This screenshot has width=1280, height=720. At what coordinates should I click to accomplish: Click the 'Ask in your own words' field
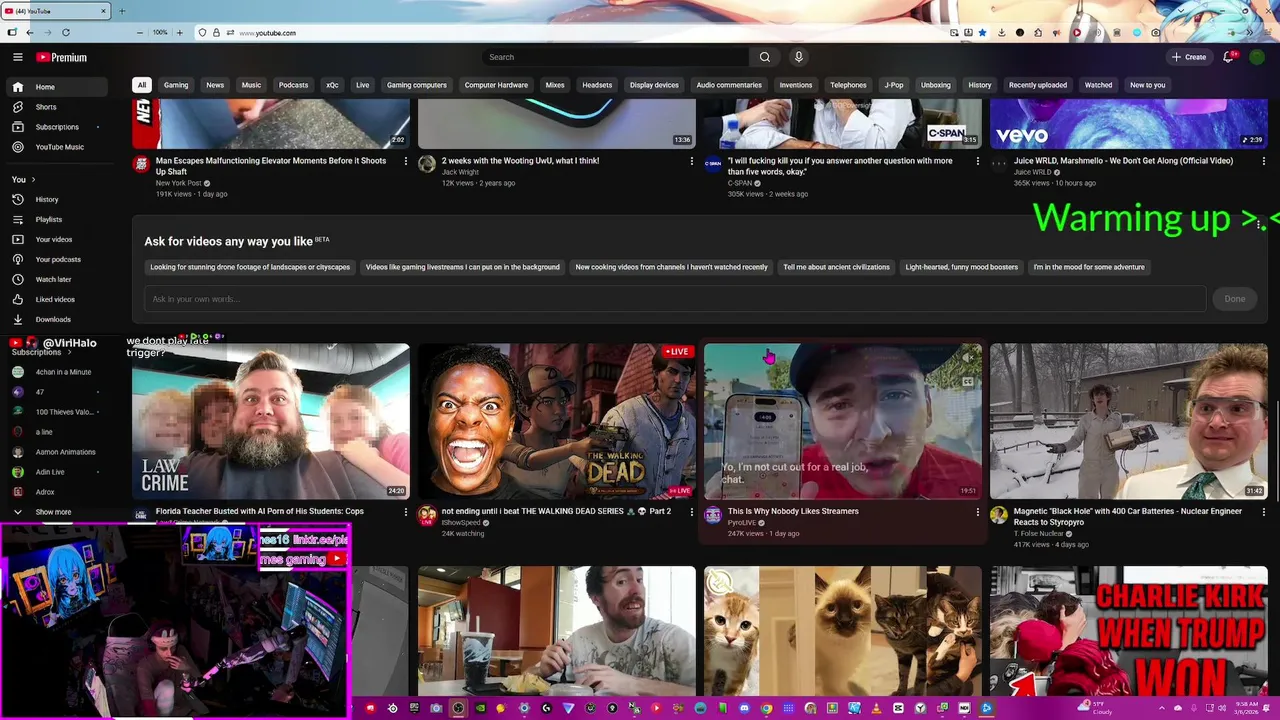coord(675,299)
